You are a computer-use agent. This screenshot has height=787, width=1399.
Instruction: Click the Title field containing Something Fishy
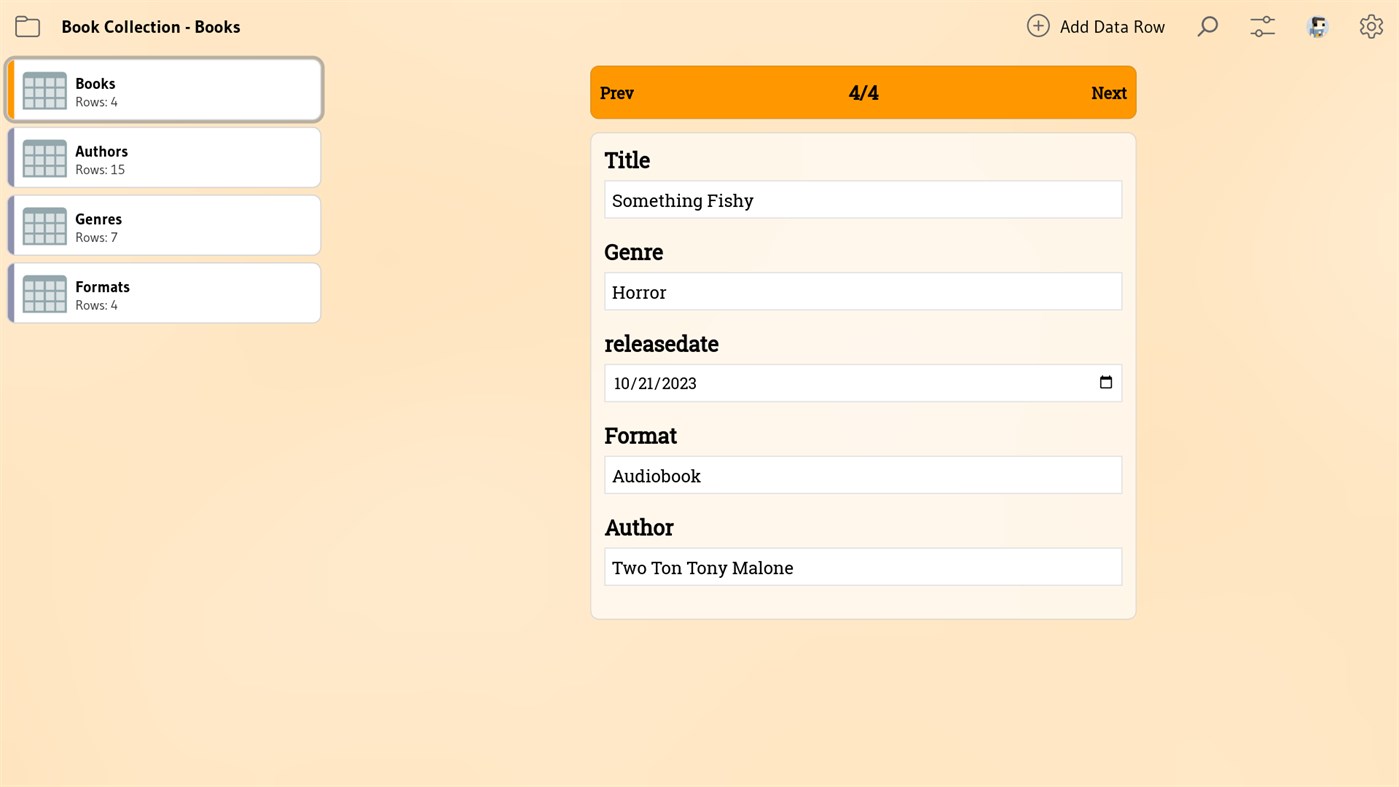pyautogui.click(x=862, y=199)
